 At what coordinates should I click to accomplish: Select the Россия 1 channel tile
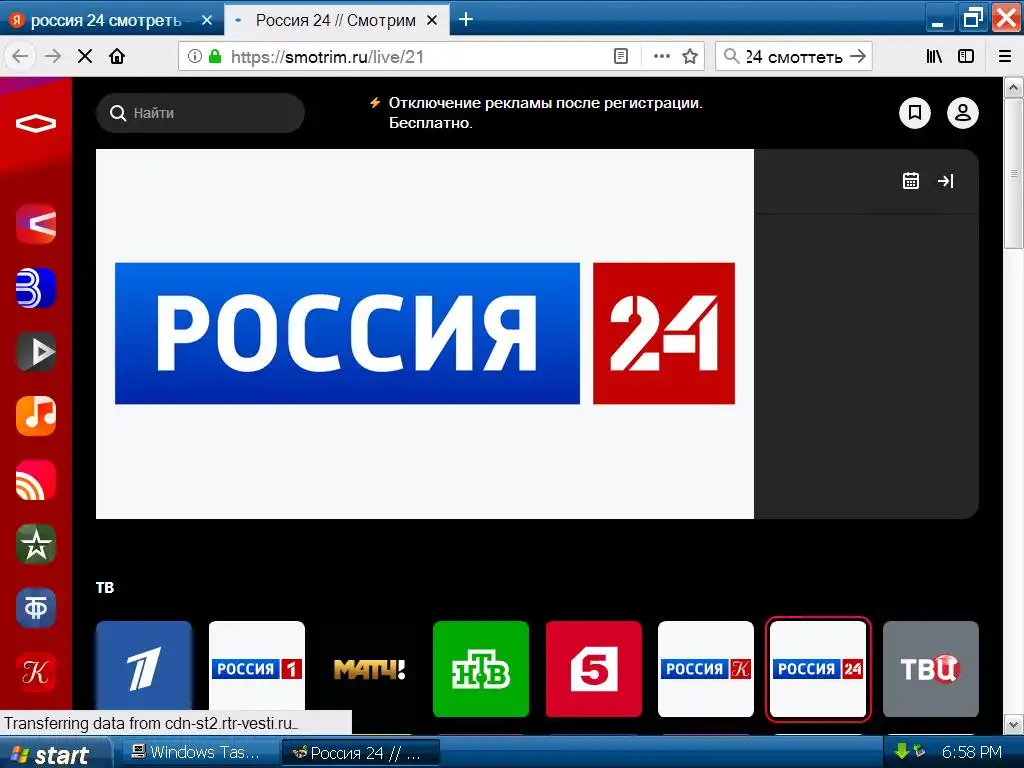pos(257,669)
